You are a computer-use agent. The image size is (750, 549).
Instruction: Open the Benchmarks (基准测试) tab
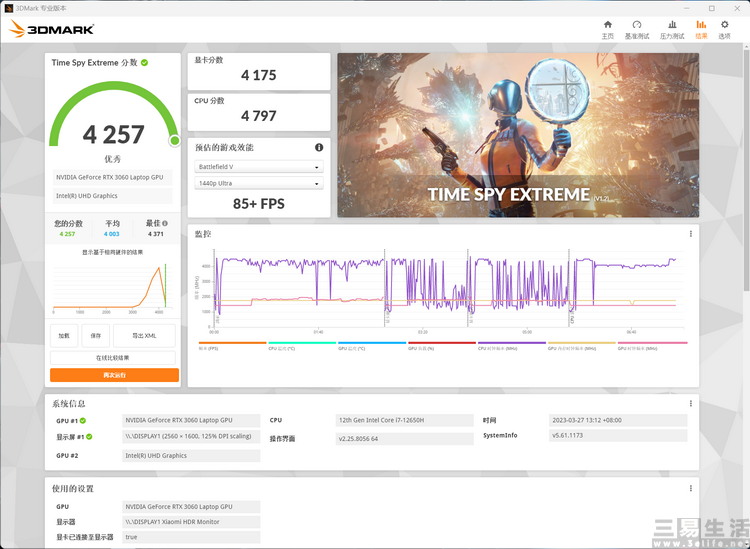(x=637, y=30)
